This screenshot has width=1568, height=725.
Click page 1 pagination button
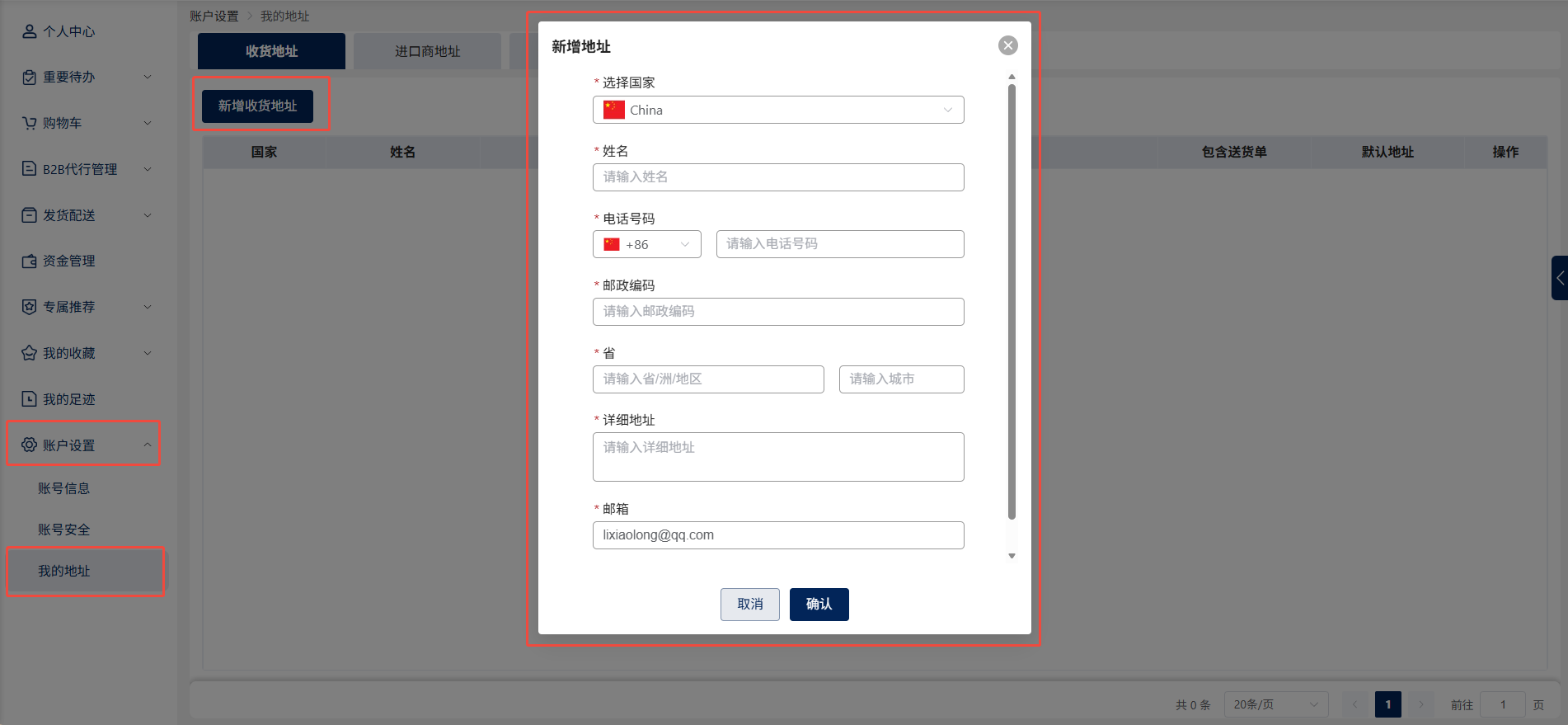pyautogui.click(x=1388, y=704)
